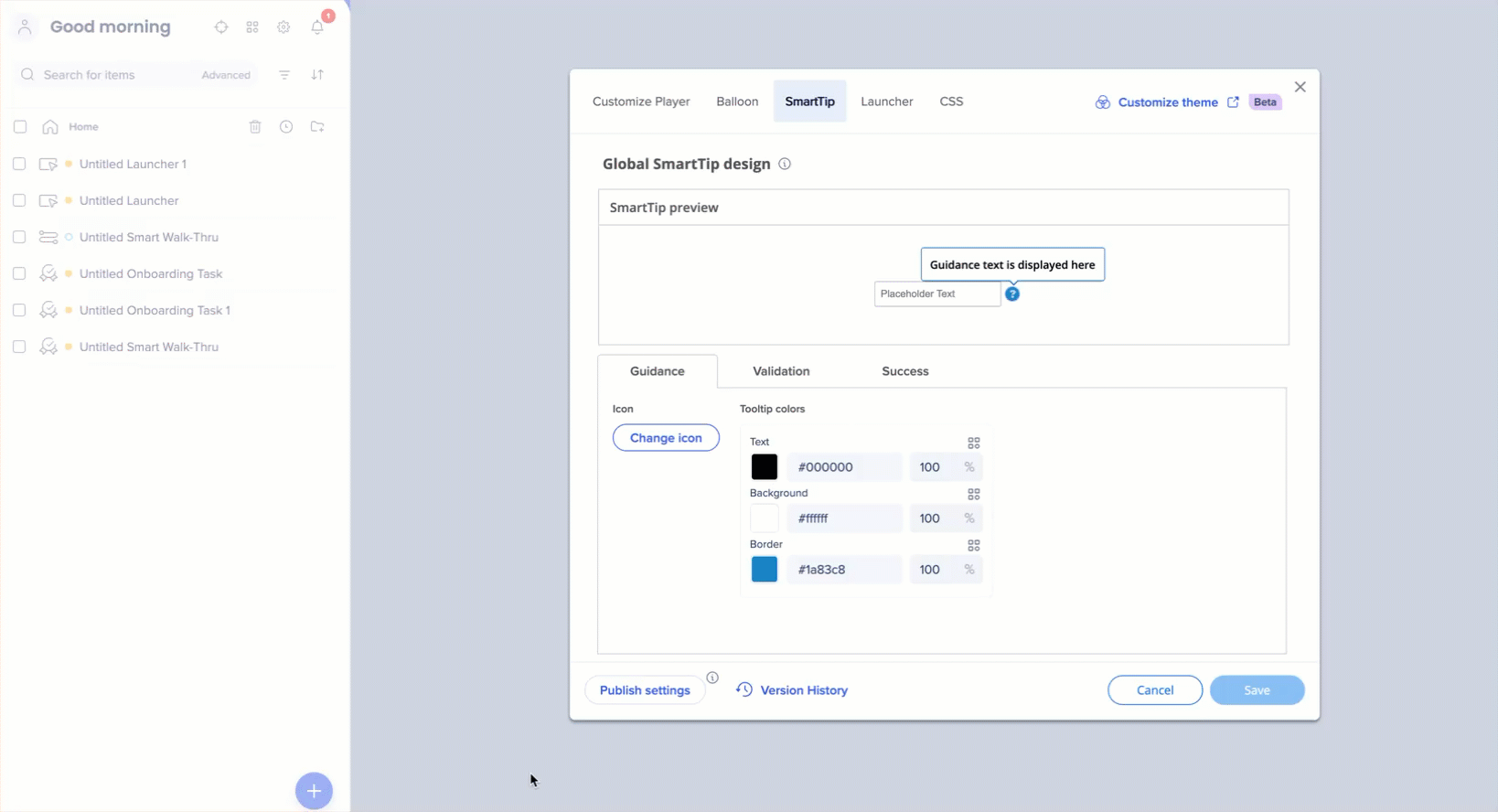
Task: Check the Untitled Onboarding Task checkbox
Action: point(19,273)
